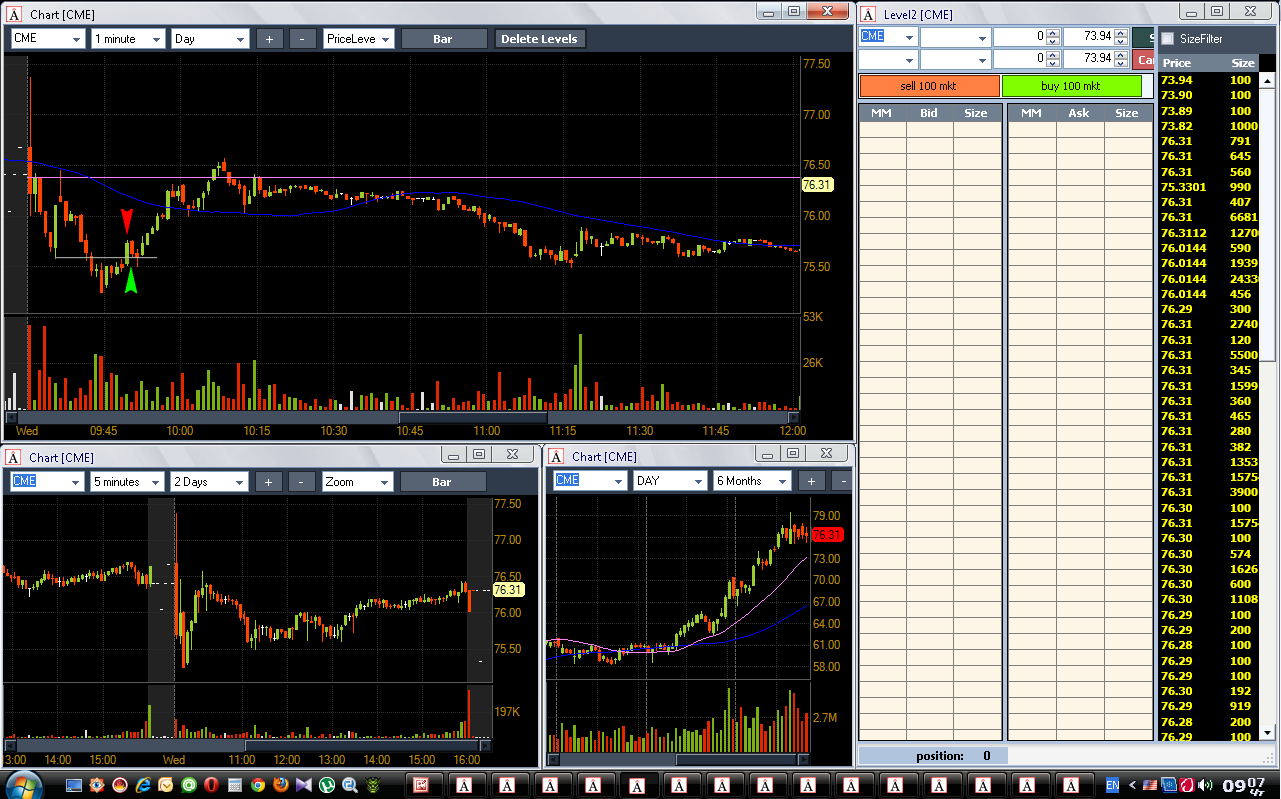Click the Delete Levels button
Viewport: 1281px width, 799px height.
[539, 39]
